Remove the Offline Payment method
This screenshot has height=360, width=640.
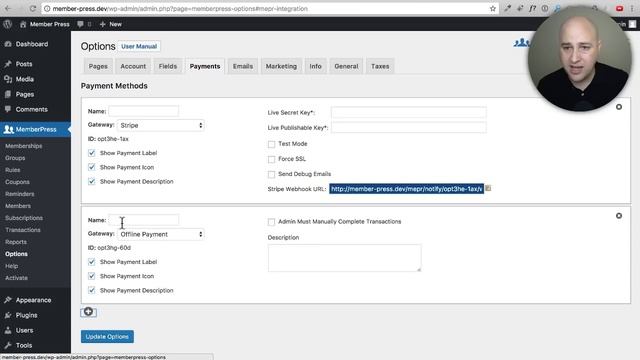pos(619,216)
